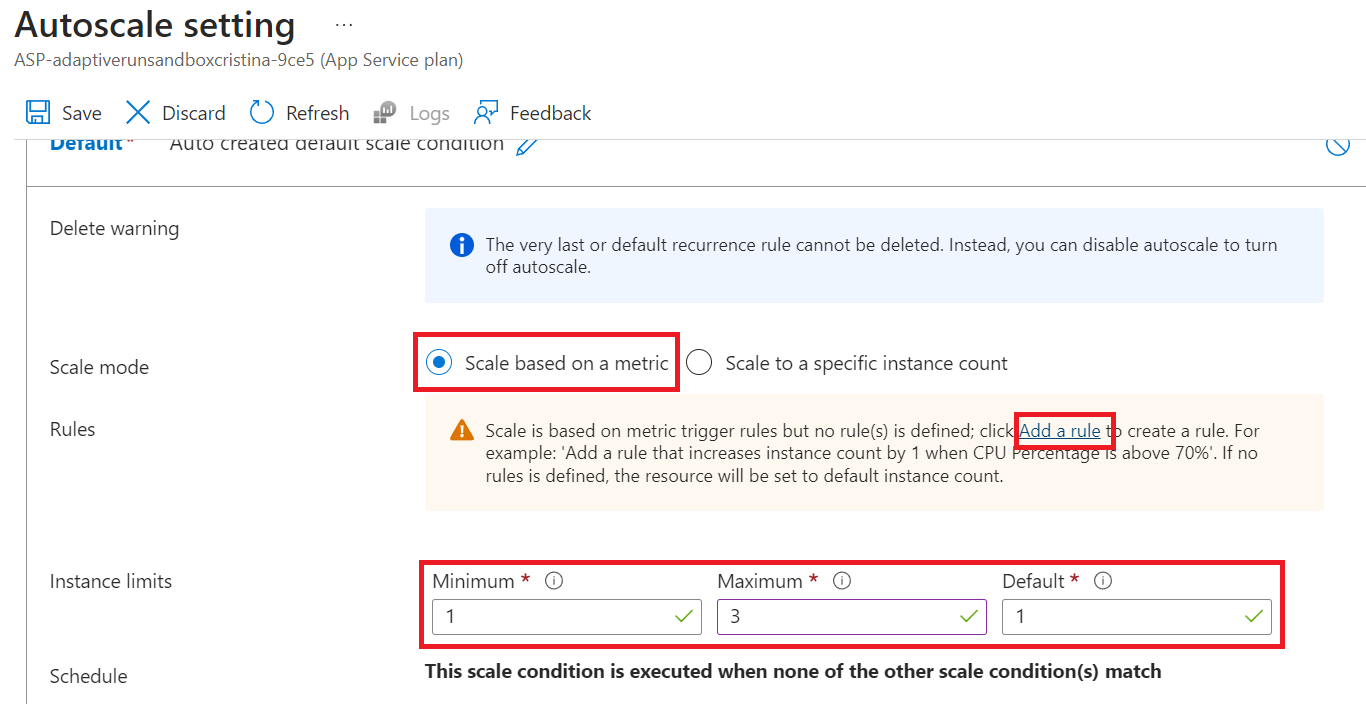This screenshot has width=1366, height=704.
Task: Click the pencil edit icon beside scale condition name
Action: pos(527,146)
